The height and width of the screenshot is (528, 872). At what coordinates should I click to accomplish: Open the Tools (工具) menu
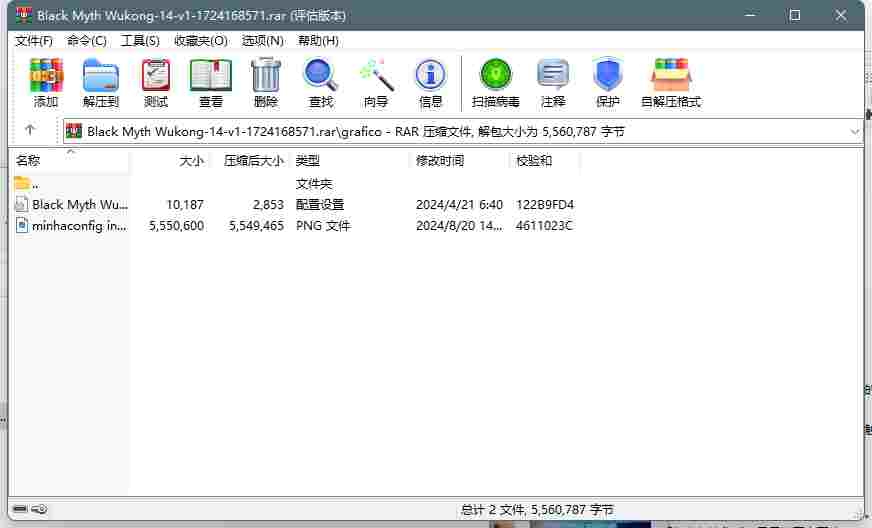point(140,41)
